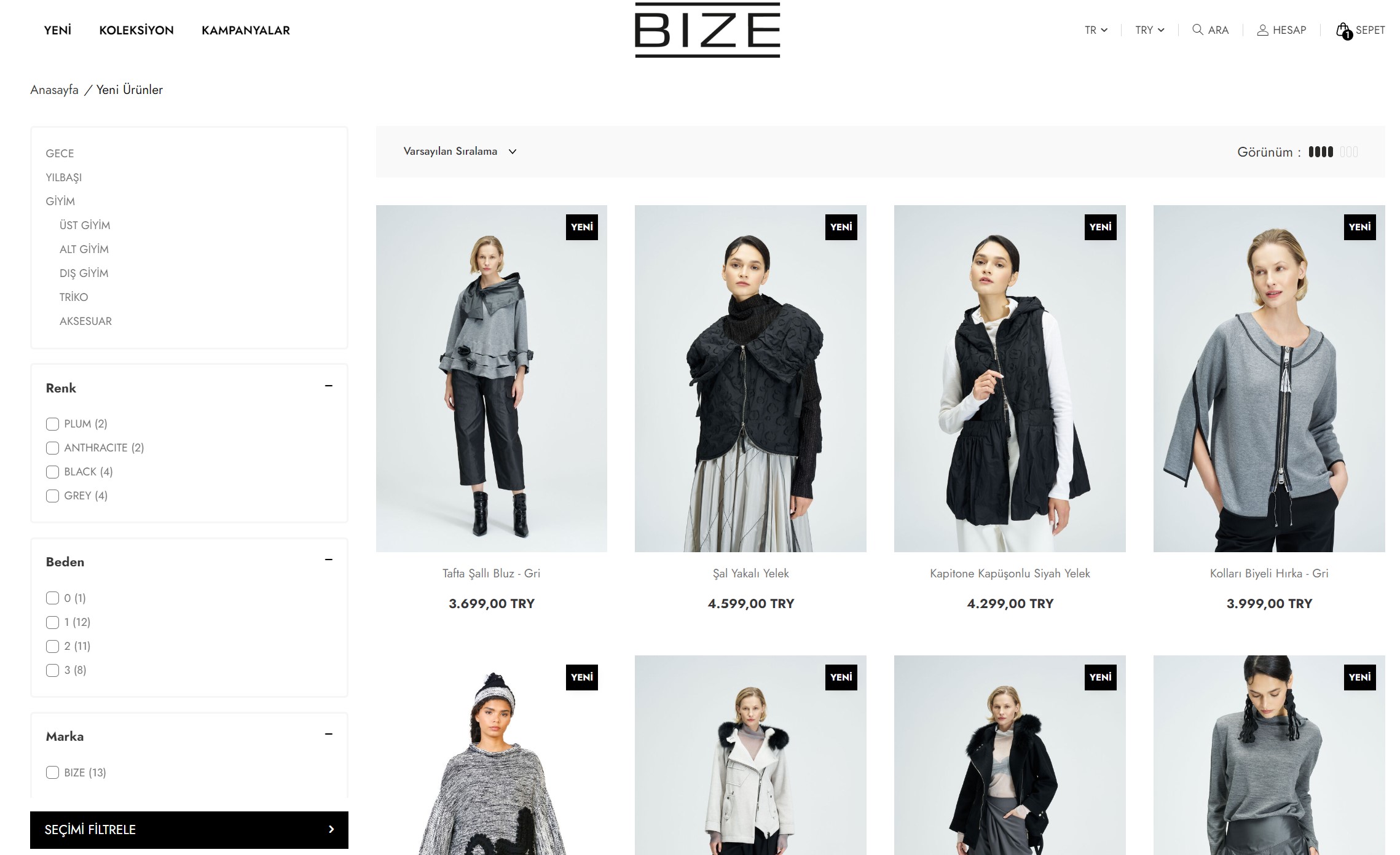Go to Anasayfa breadcrumb link

click(x=55, y=90)
